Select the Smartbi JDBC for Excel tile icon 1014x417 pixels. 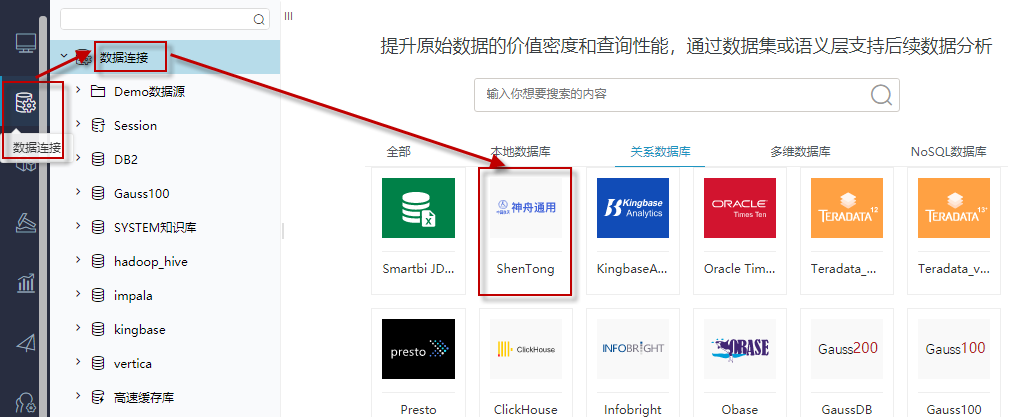[x=418, y=208]
